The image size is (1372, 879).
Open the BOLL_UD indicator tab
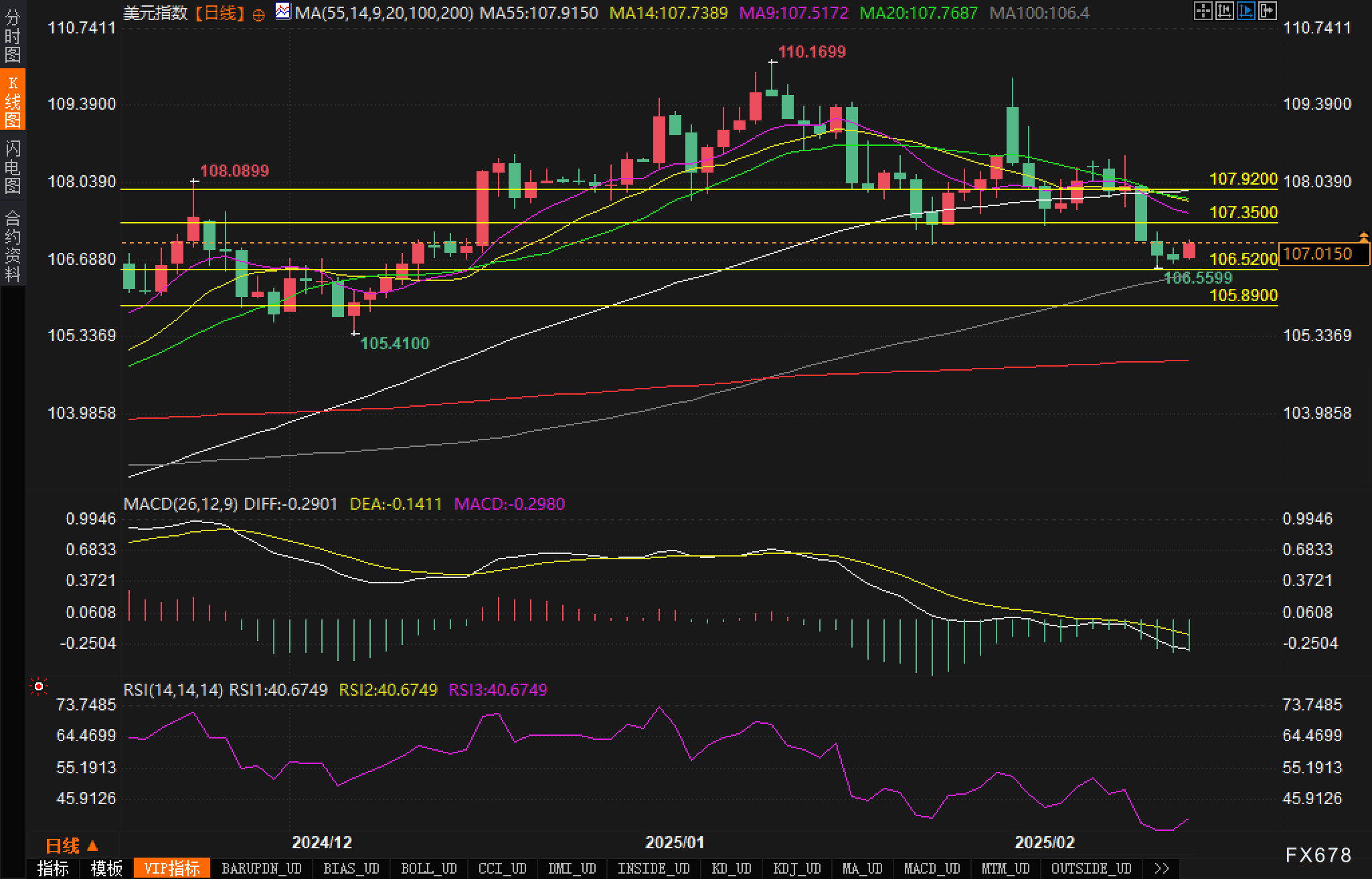(x=429, y=868)
